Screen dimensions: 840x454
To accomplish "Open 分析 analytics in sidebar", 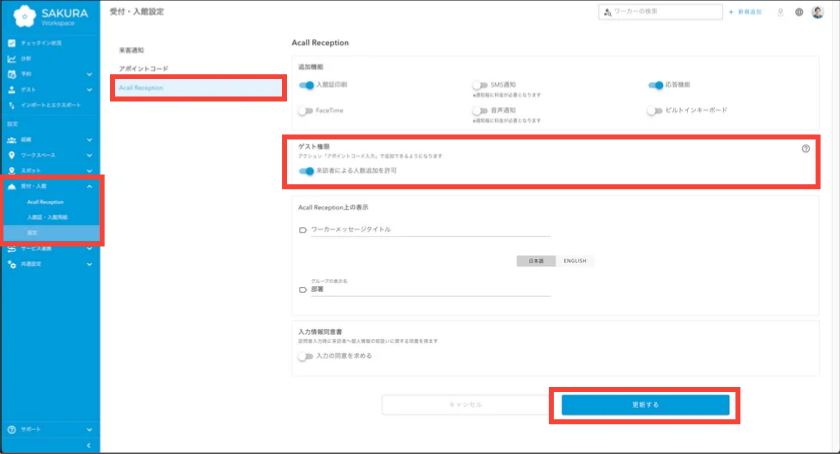I will coord(26,59).
